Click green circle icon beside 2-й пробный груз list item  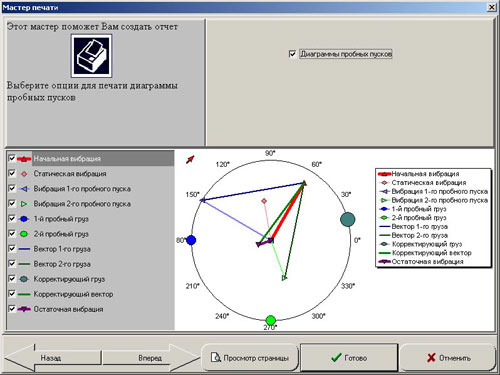tap(24, 234)
